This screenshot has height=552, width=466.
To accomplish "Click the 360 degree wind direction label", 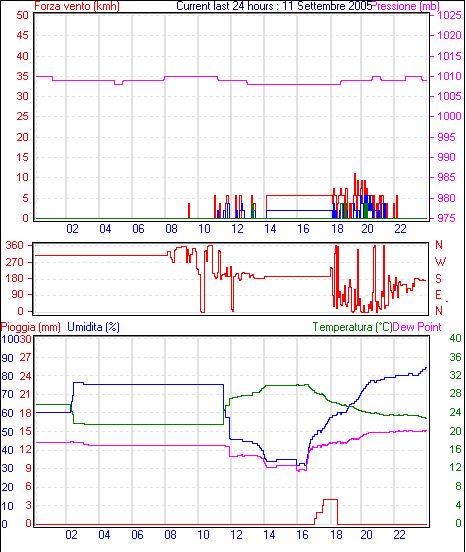I will 14,245.
